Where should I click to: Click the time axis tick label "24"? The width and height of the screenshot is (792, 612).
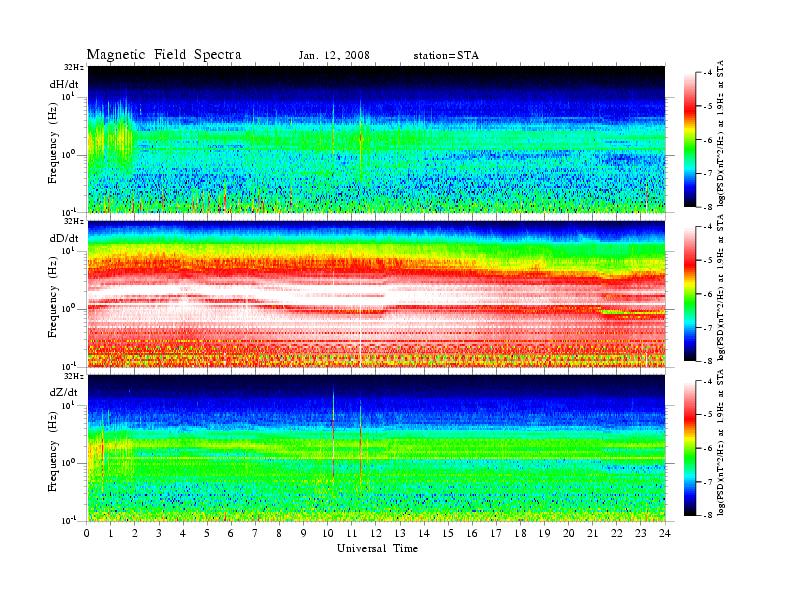tap(664, 533)
